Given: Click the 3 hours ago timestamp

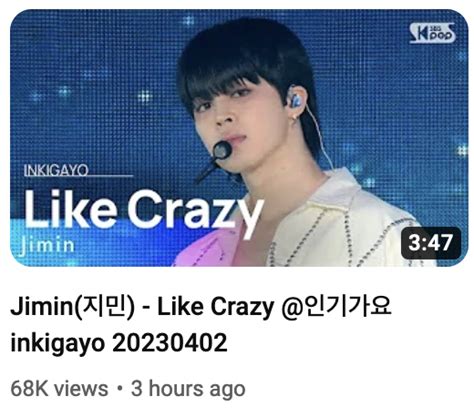Looking at the screenshot, I should pos(188,389).
